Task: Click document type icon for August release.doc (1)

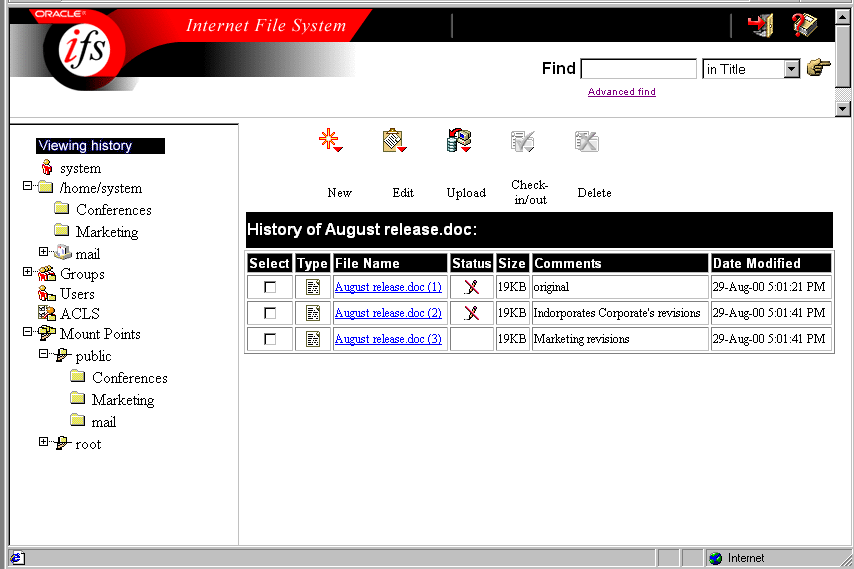Action: point(313,287)
